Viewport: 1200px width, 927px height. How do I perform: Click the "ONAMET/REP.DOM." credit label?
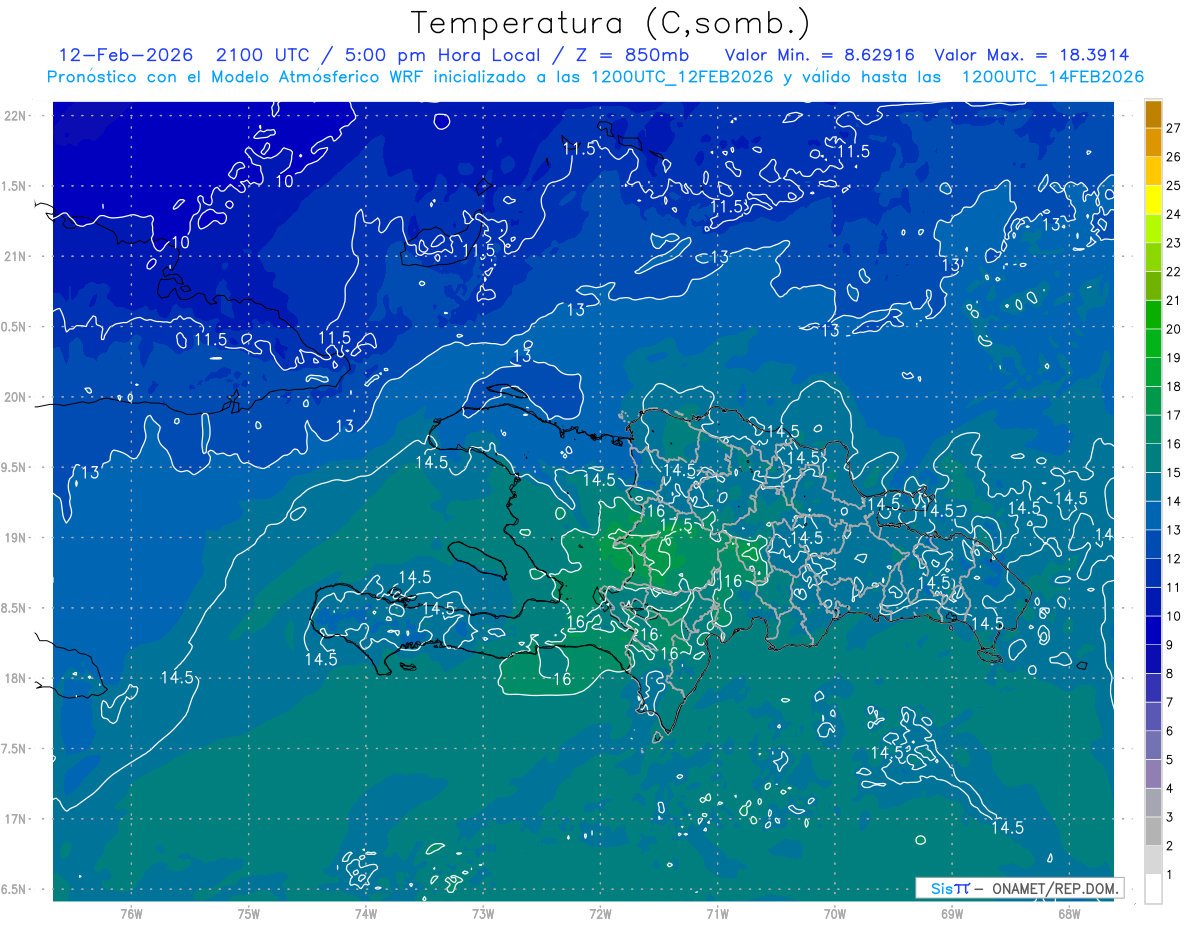pyautogui.click(x=1055, y=888)
